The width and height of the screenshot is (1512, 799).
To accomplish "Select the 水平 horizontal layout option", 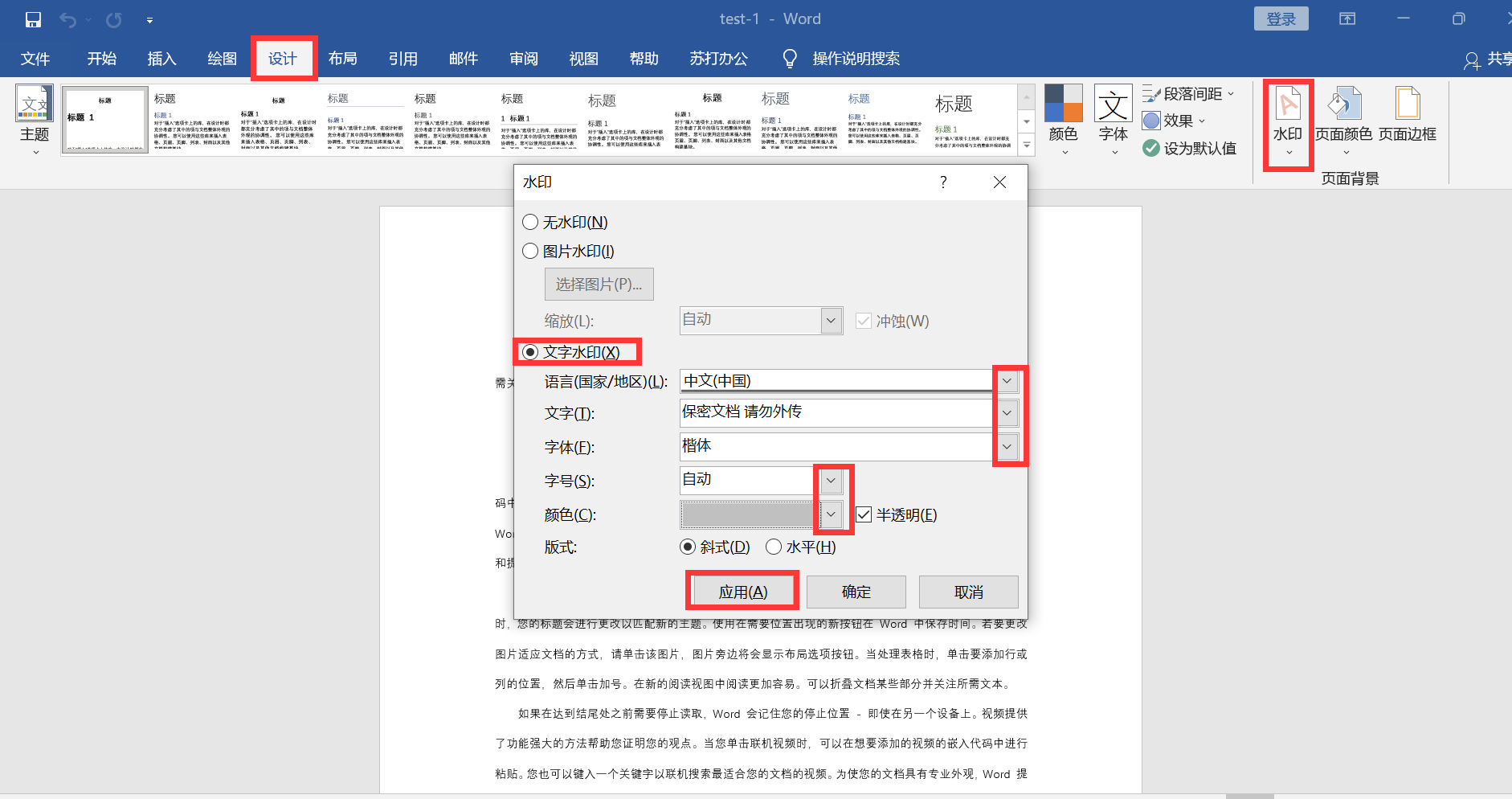I will 774,547.
